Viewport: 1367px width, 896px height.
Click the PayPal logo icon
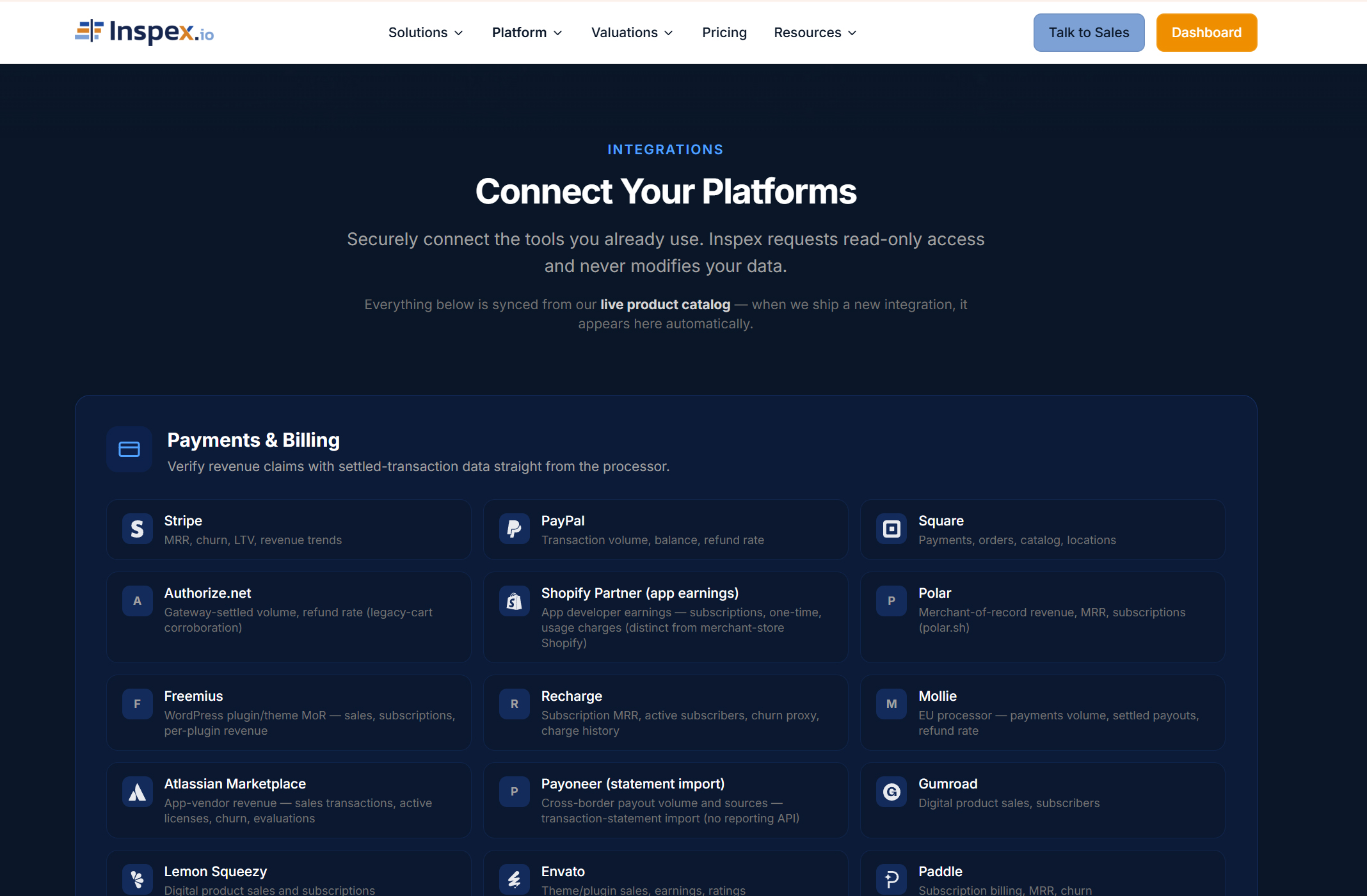coord(515,529)
